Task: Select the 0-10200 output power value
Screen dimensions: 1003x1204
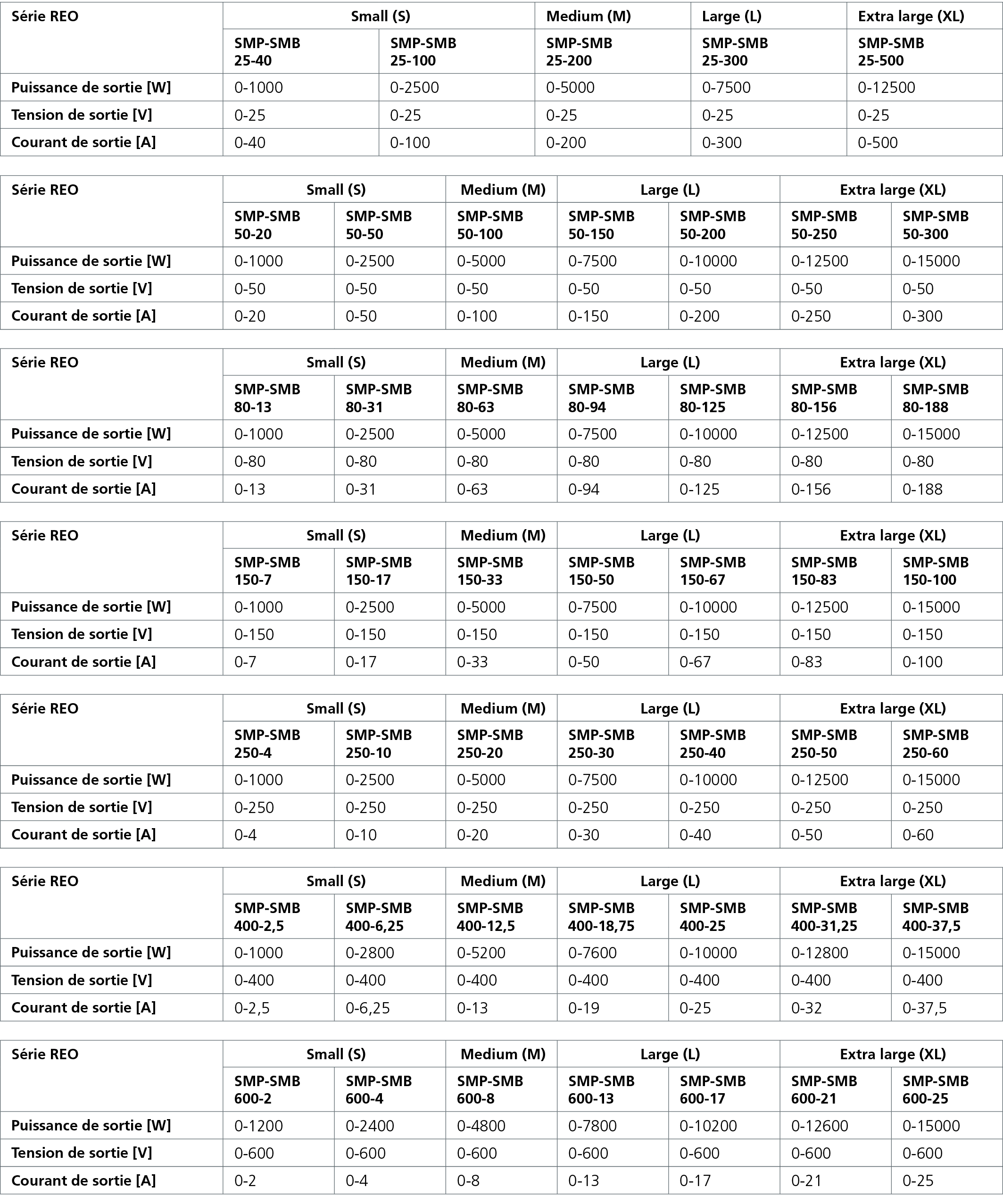Action: 708,1125
